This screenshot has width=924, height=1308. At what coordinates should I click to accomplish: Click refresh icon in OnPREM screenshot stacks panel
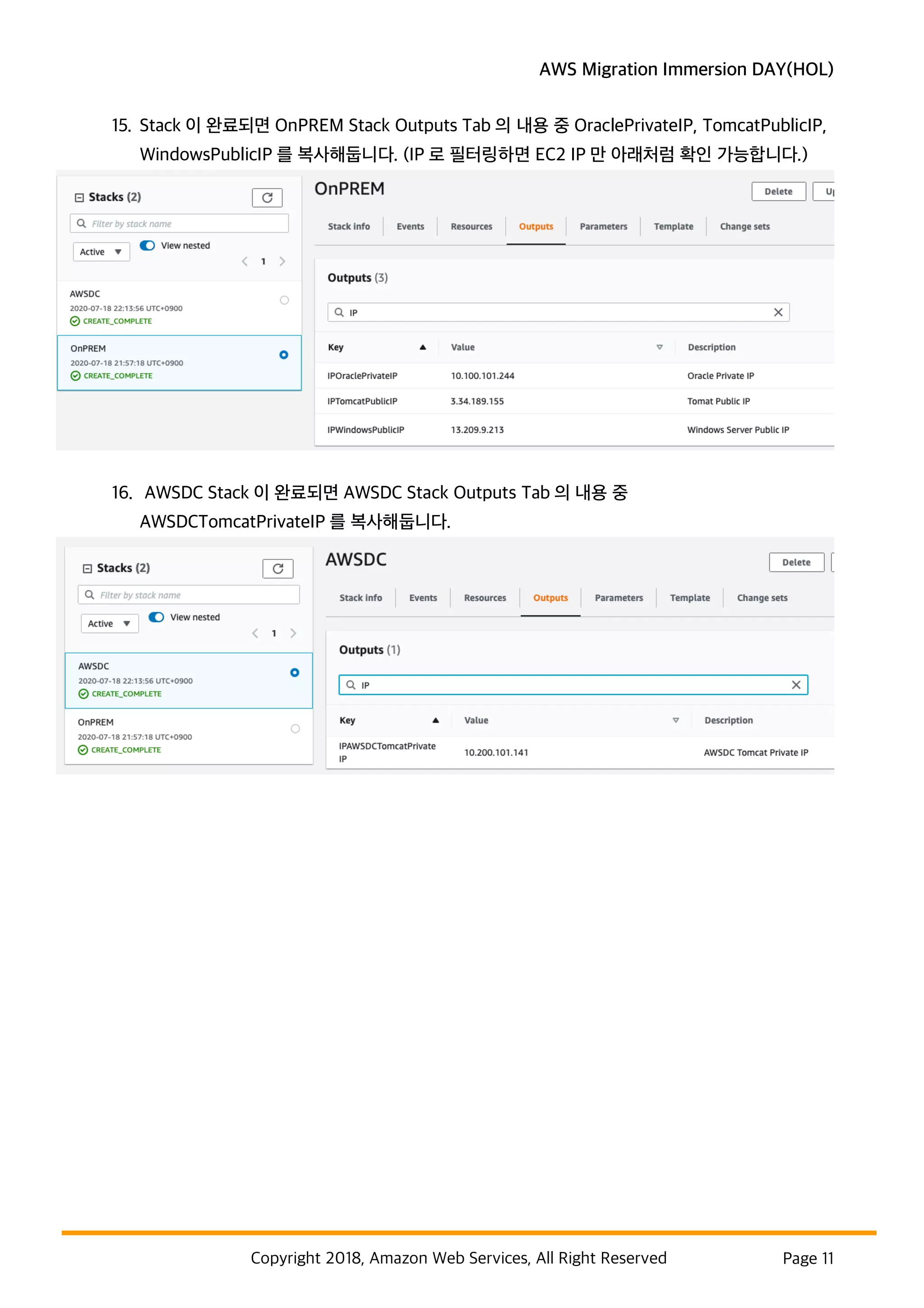click(x=267, y=198)
